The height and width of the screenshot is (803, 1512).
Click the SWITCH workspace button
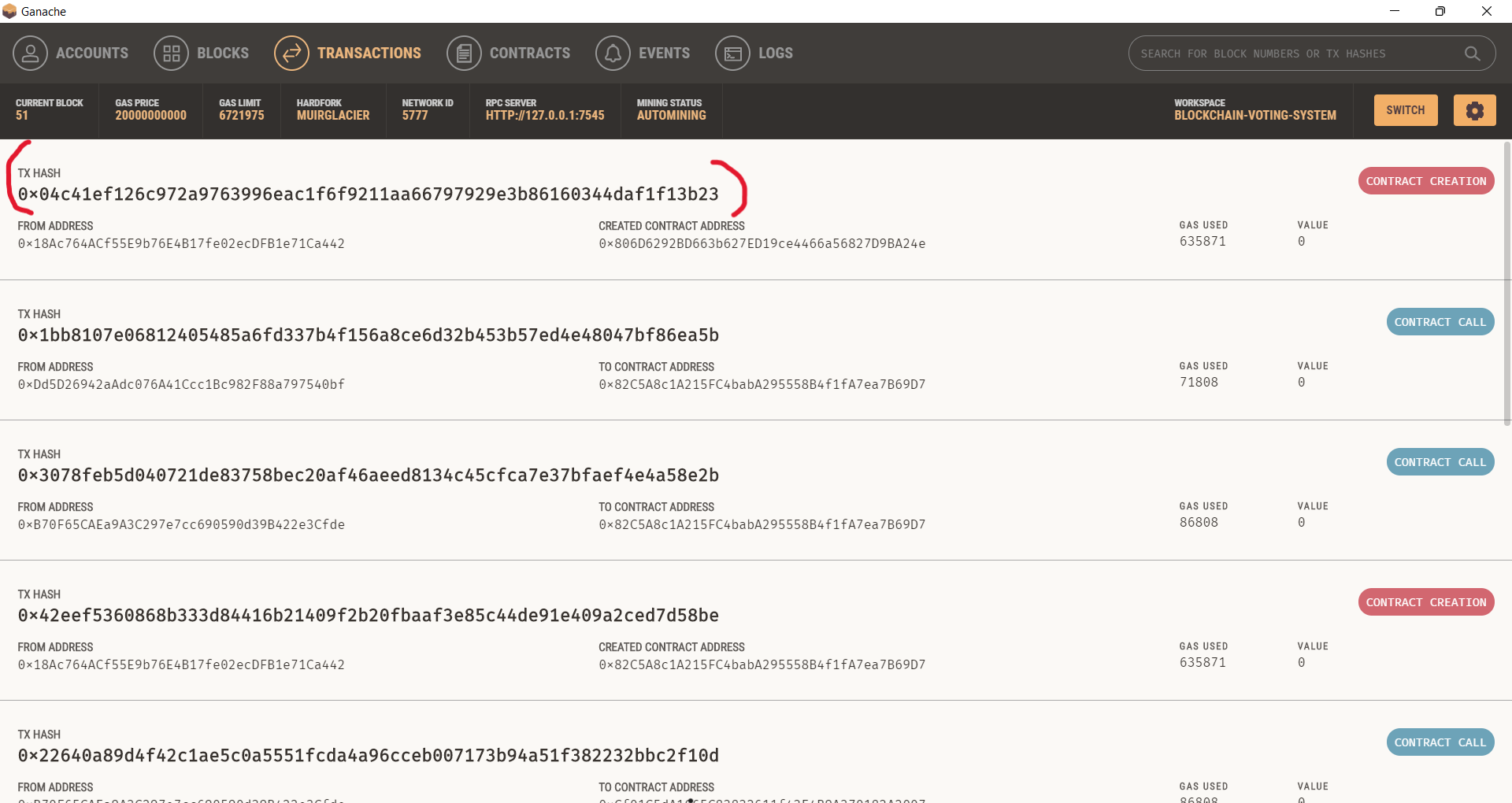[x=1406, y=110]
